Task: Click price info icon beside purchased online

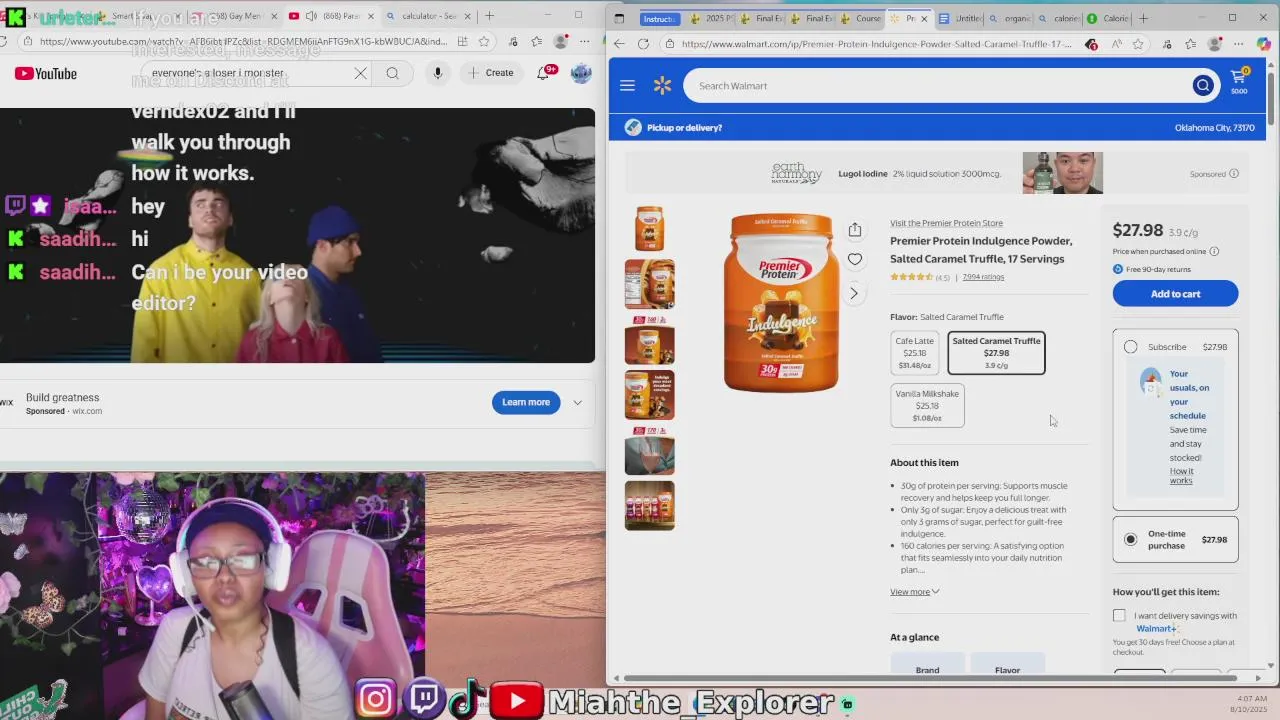Action: click(x=1214, y=252)
